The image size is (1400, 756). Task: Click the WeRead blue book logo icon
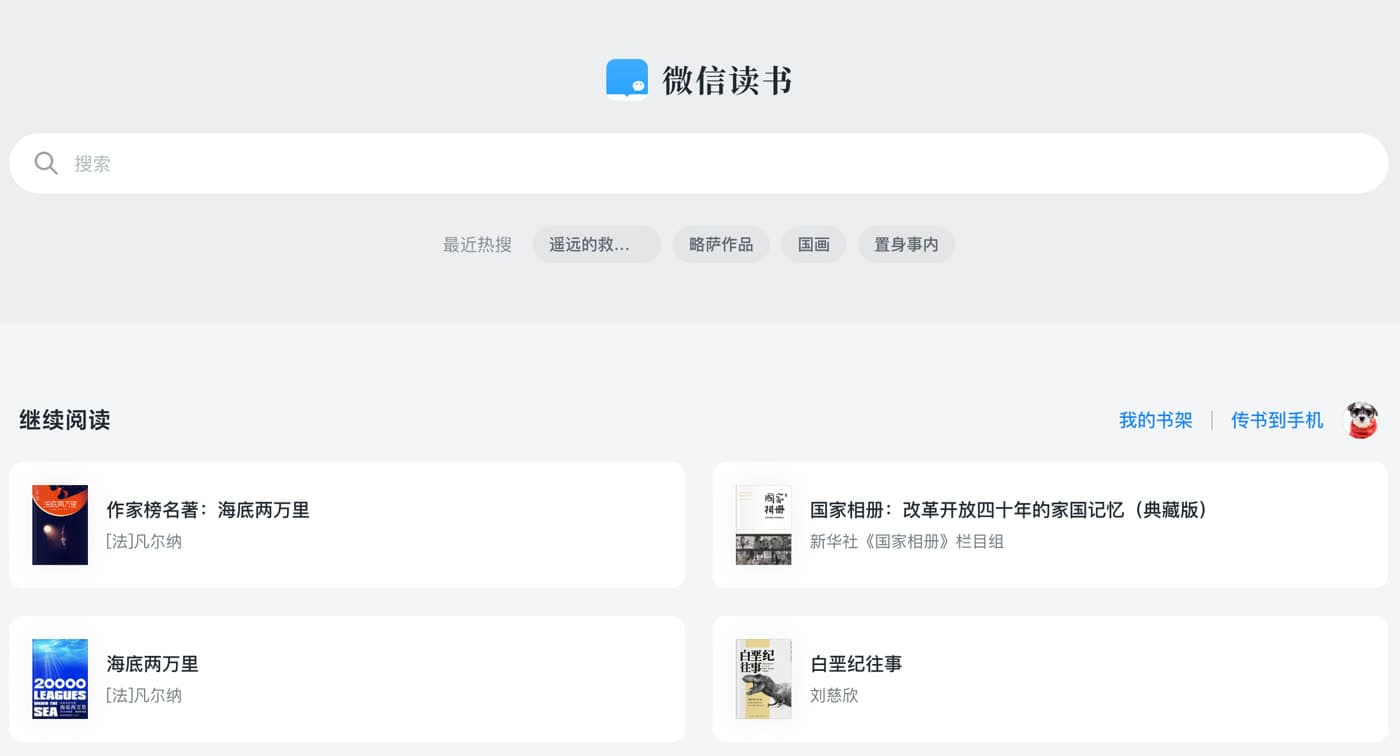(627, 80)
